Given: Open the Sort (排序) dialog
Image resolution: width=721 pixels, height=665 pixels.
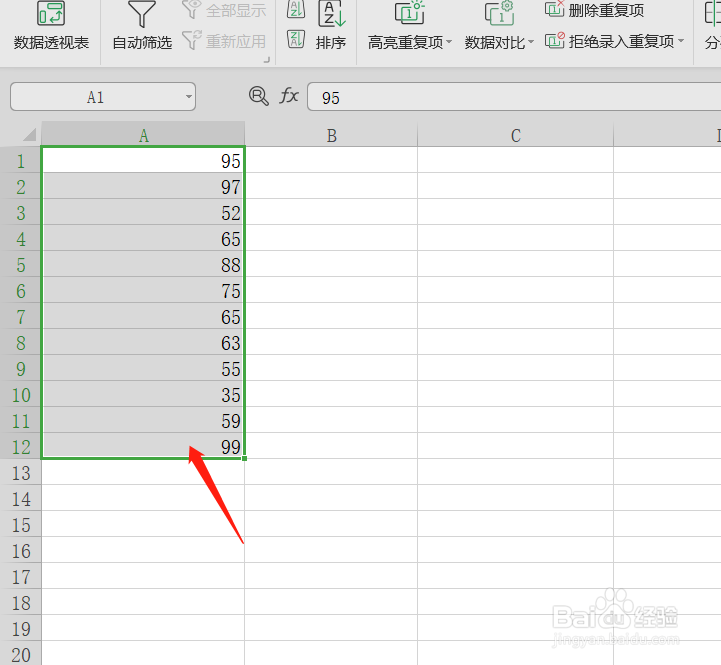Looking at the screenshot, I should (x=331, y=27).
